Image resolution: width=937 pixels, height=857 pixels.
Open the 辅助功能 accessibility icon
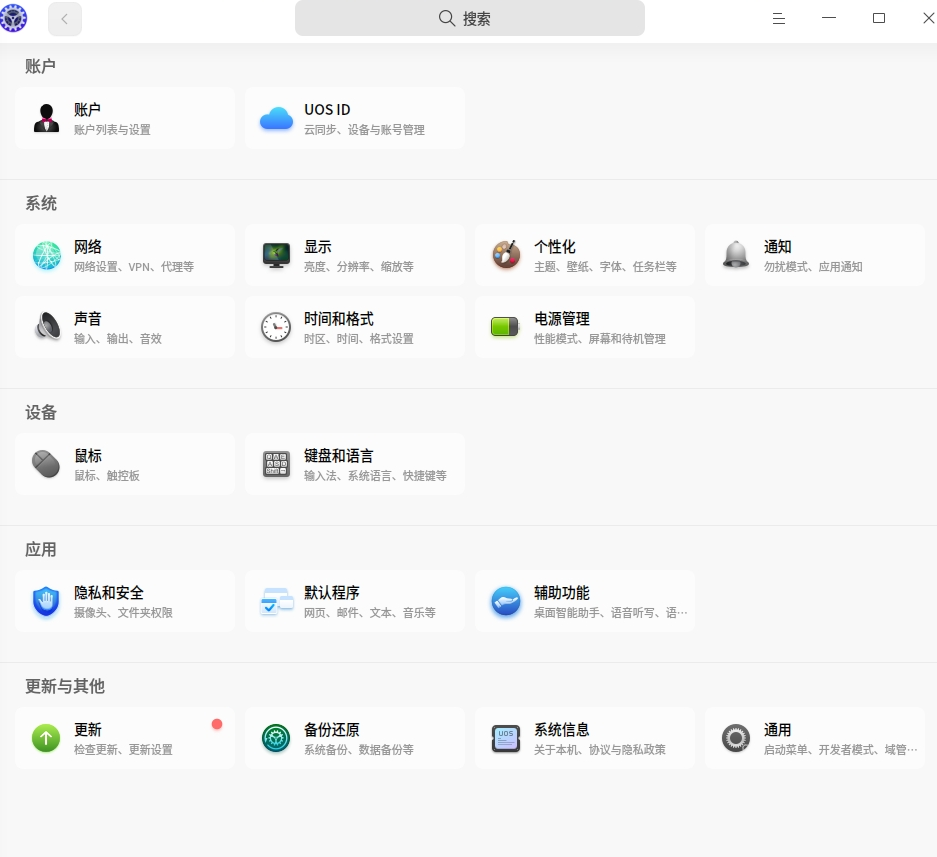[x=506, y=601]
